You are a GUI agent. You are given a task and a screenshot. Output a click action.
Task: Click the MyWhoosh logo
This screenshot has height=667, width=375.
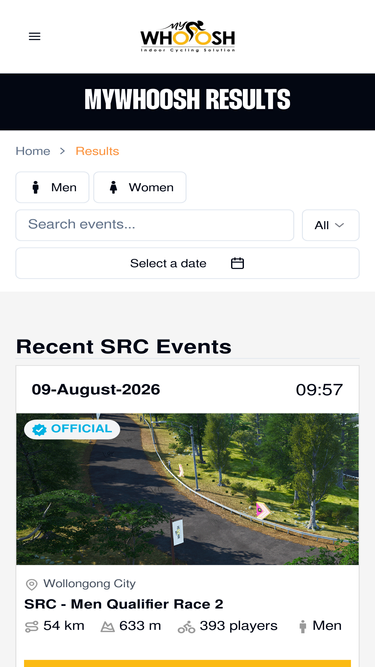[x=188, y=37]
